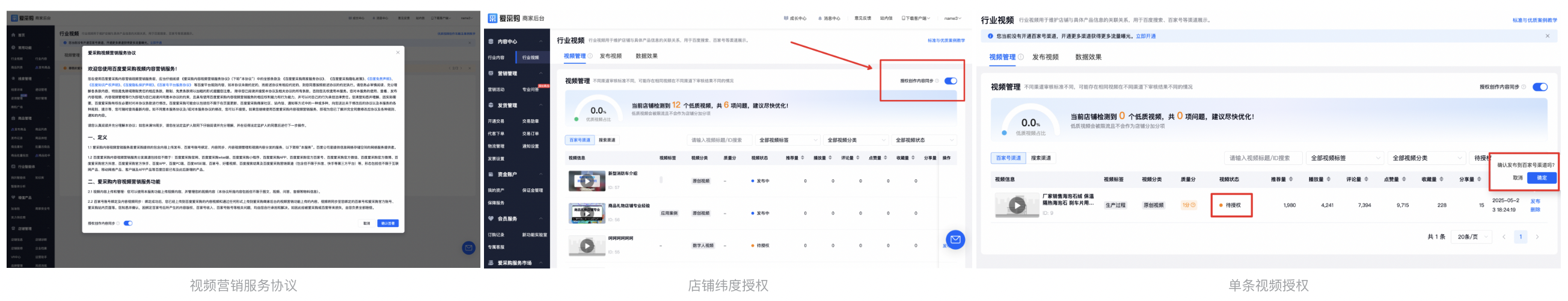This screenshot has width=1568, height=301.
Task: Play 厂家销售海泡石绒 video thumbnail
Action: pos(1017,205)
